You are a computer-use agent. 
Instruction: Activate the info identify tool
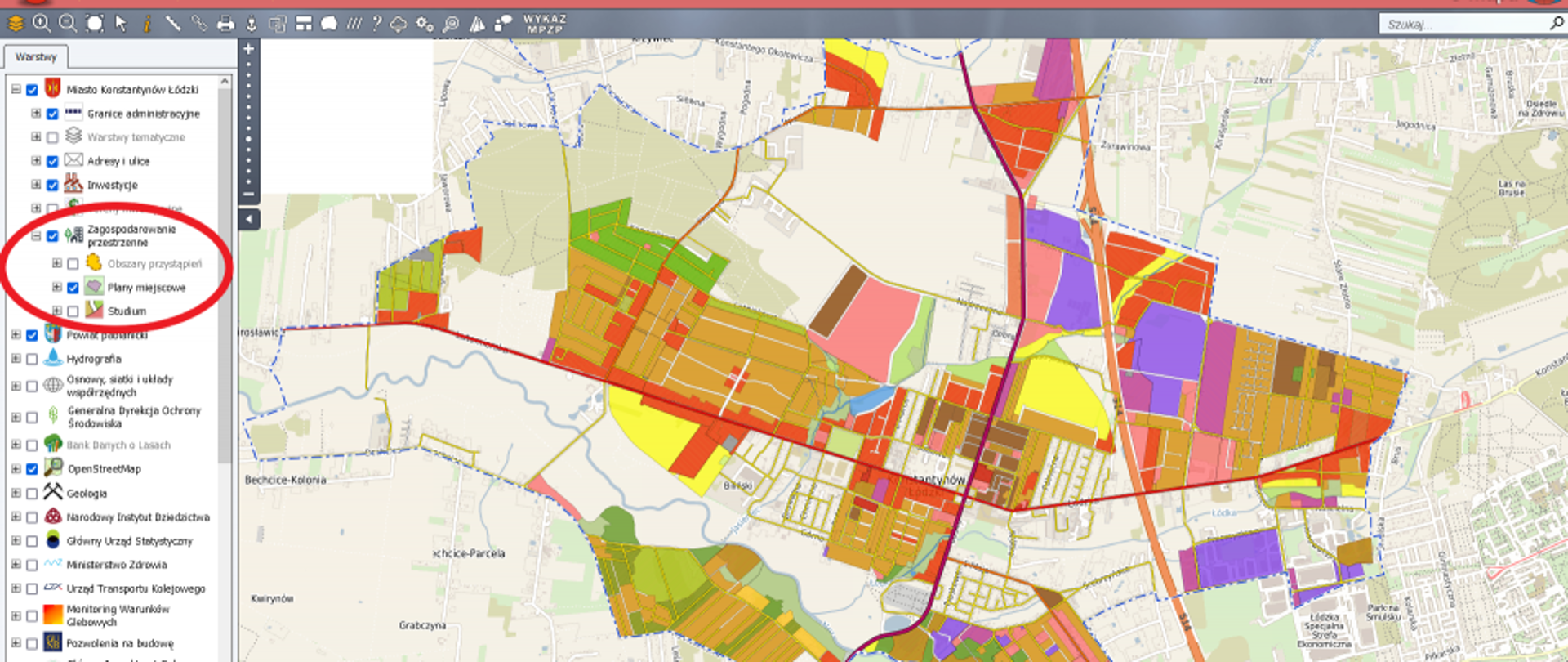(147, 24)
